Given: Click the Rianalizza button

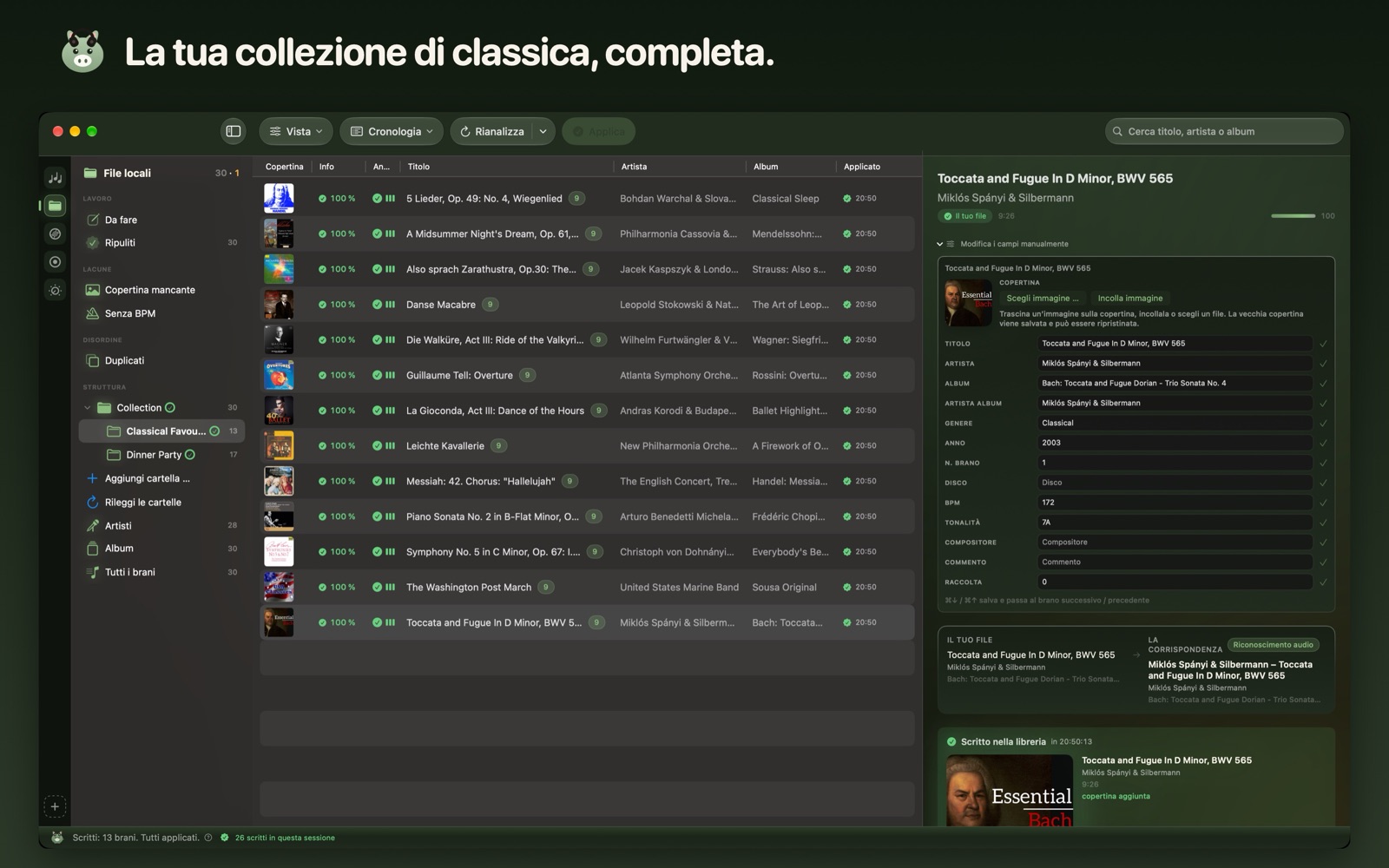Looking at the screenshot, I should click(x=491, y=131).
